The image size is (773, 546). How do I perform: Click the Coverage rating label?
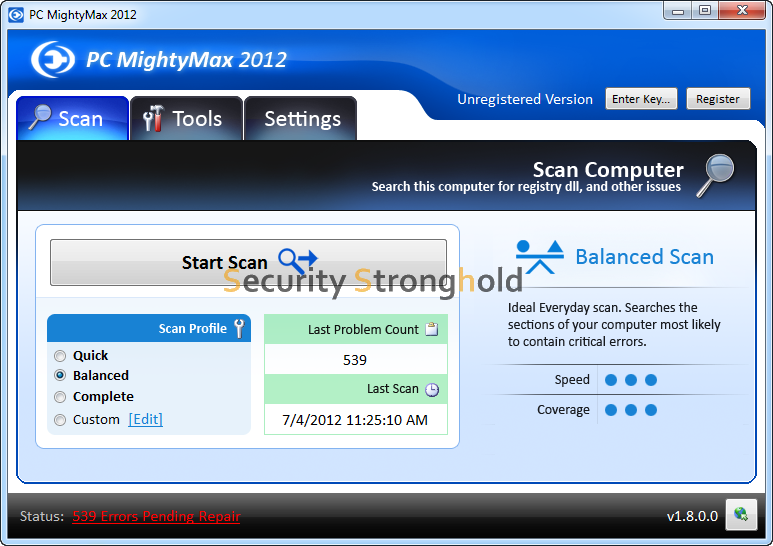[x=563, y=410]
